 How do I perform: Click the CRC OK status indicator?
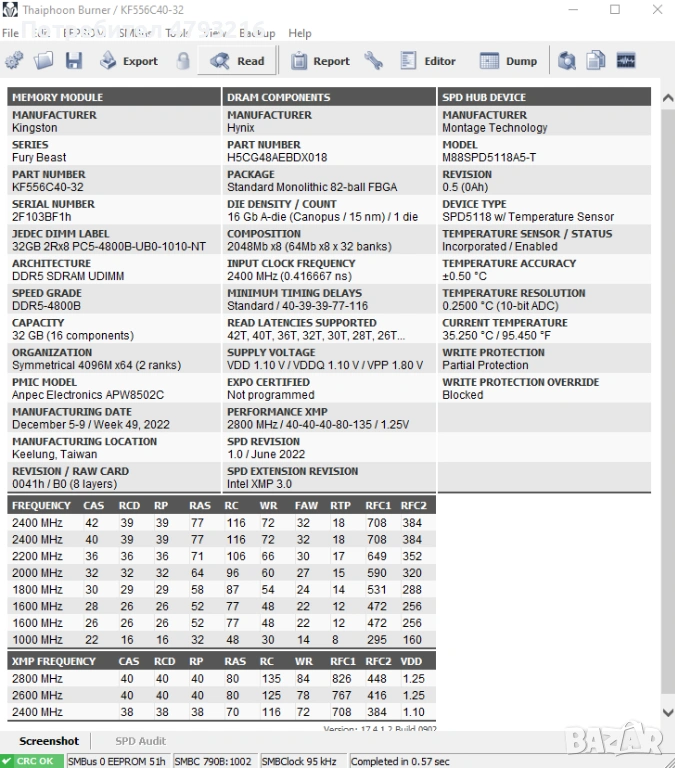pyautogui.click(x=32, y=761)
